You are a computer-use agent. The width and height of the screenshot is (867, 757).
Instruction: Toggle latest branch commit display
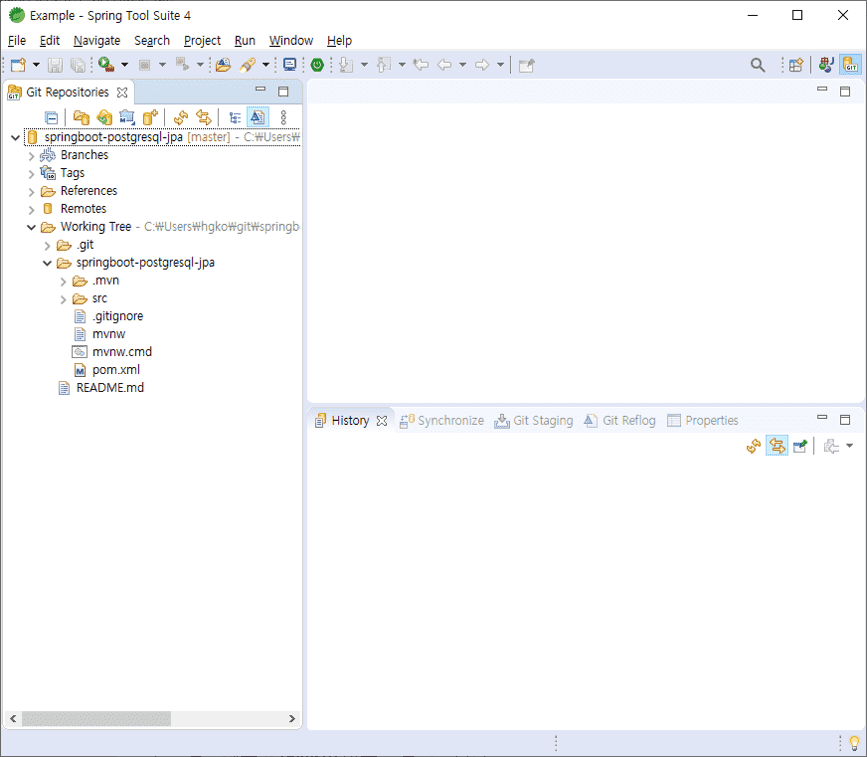(258, 117)
